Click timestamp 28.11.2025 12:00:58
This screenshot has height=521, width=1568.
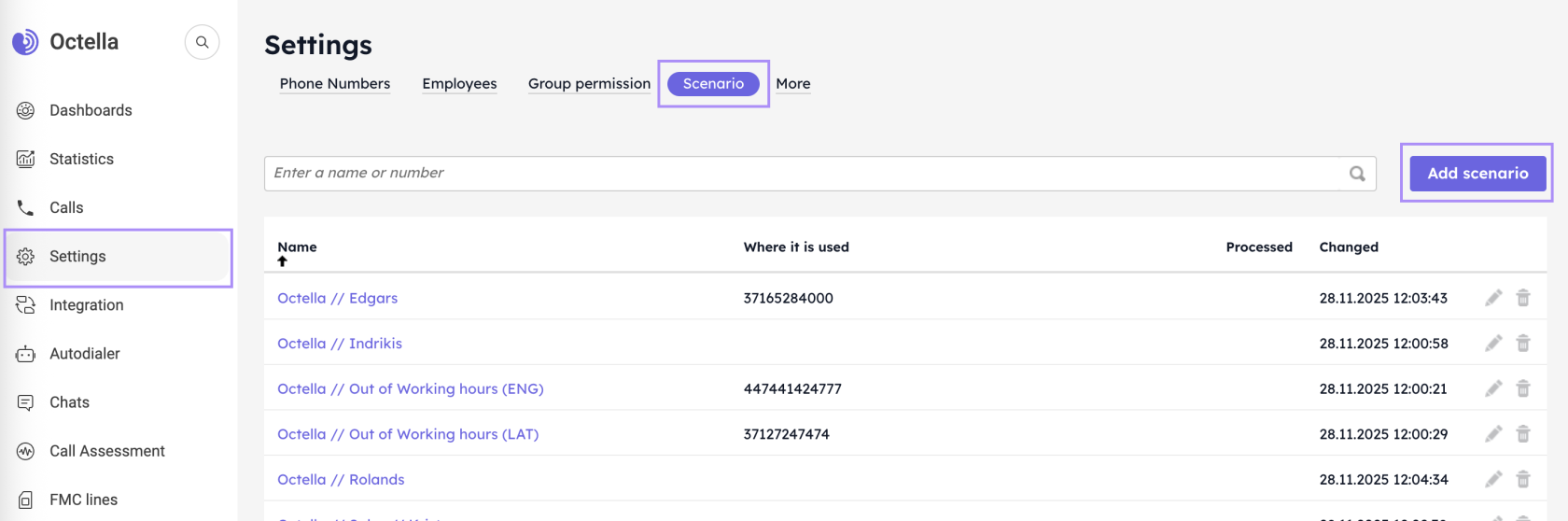[x=1383, y=344]
